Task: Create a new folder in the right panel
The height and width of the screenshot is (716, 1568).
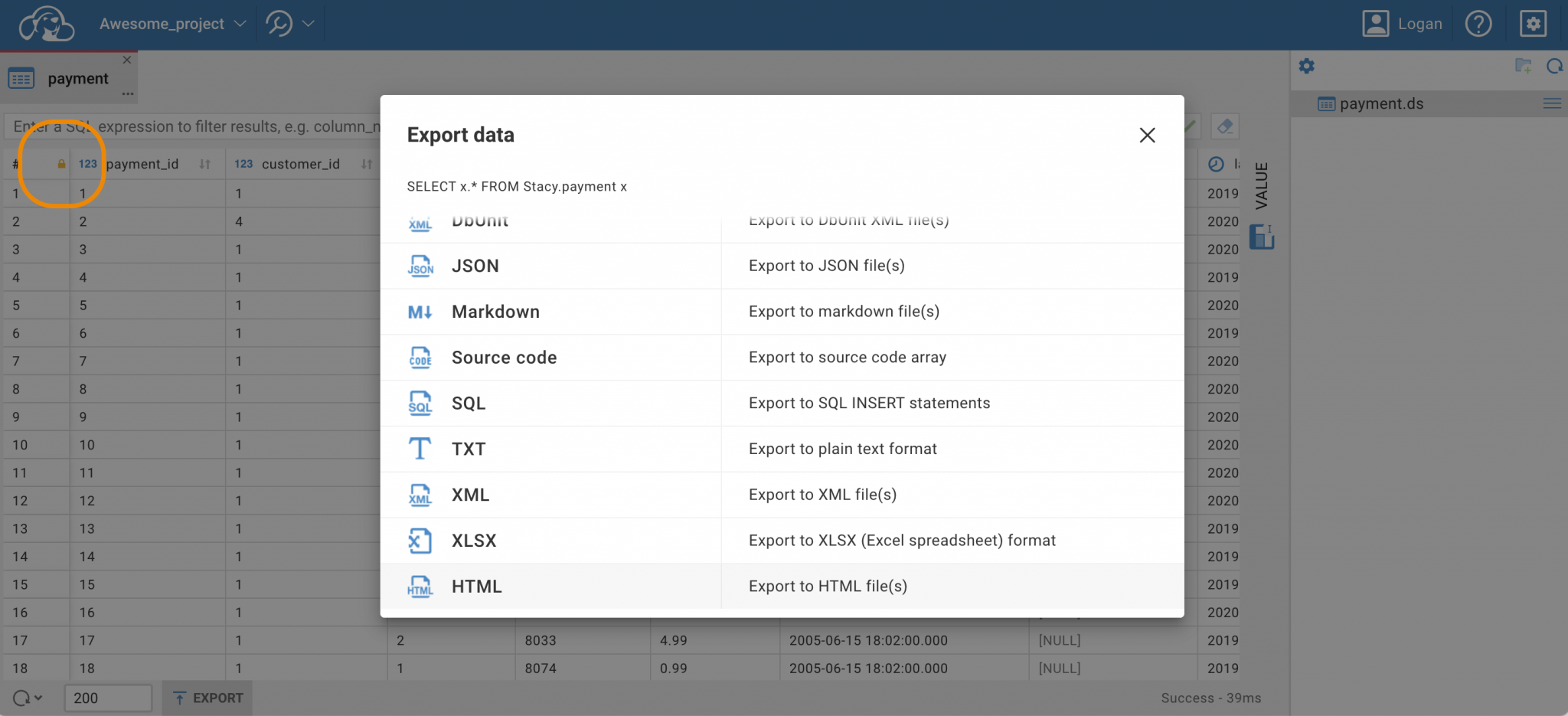Action: click(x=1524, y=66)
